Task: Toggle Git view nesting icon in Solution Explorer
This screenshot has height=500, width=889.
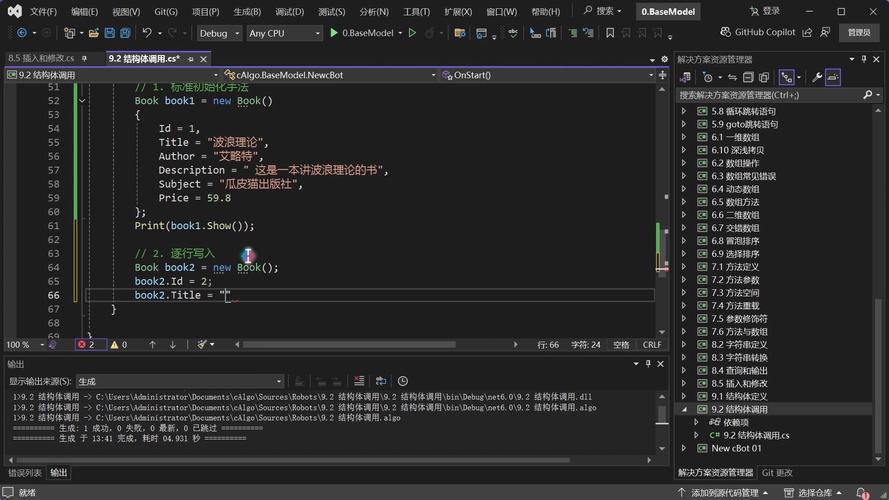Action: tap(786, 77)
